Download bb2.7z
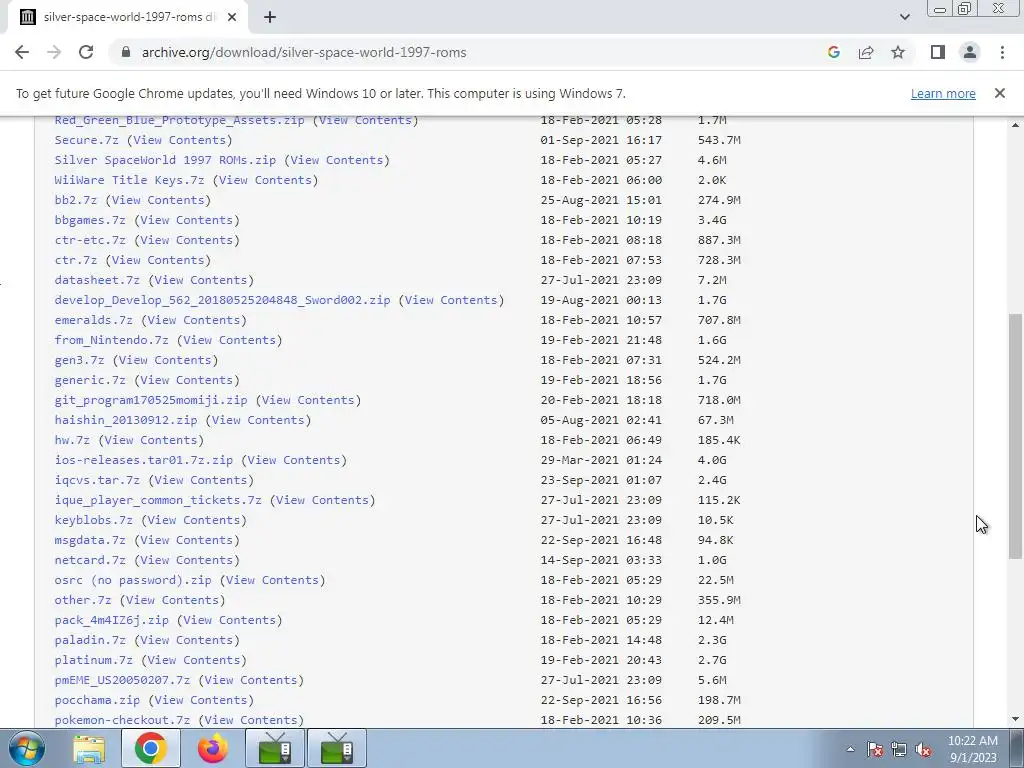Screen dimensions: 1024x768 [x=76, y=200]
